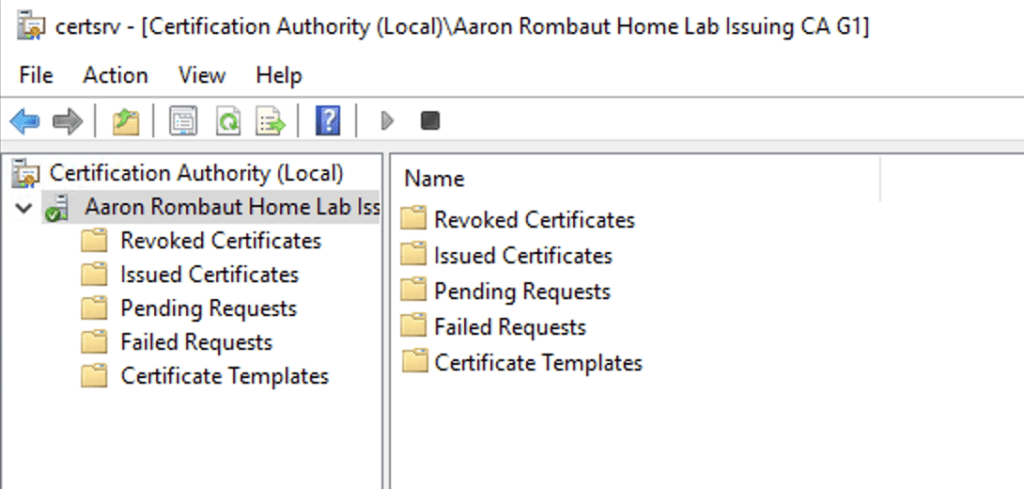The height and width of the screenshot is (489, 1024).
Task: Start the CA service with play icon
Action: click(387, 122)
